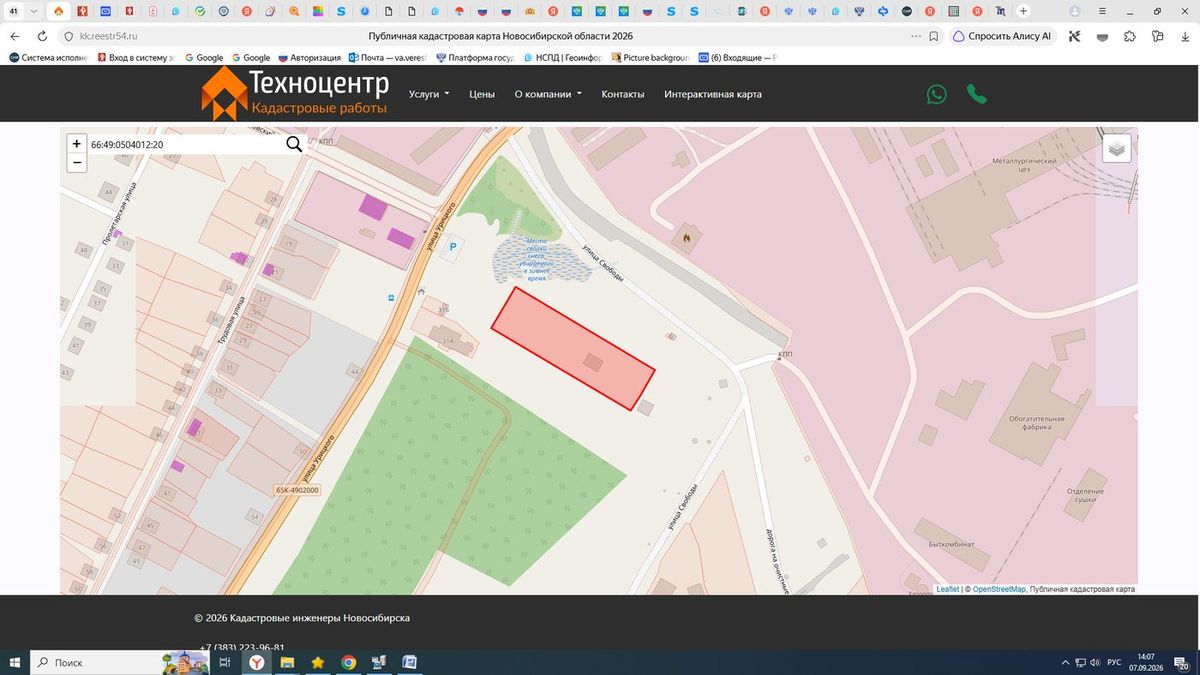Open a new browser tab
The image size is (1200, 675).
(x=1023, y=11)
